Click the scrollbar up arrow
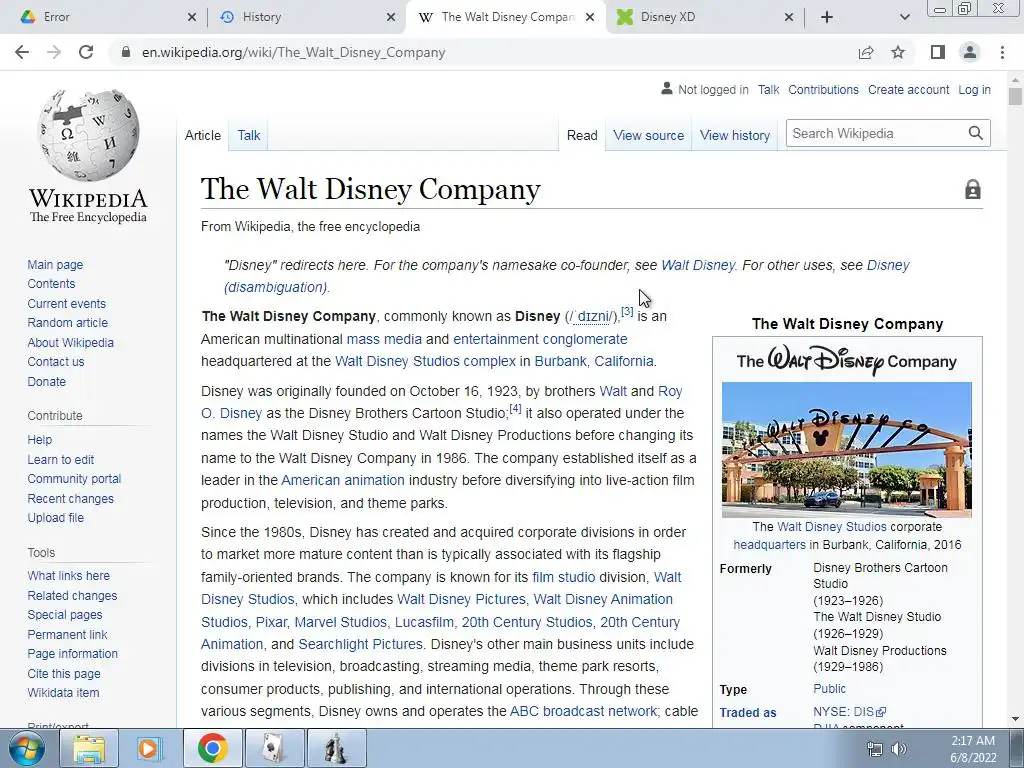The height and width of the screenshot is (768, 1024). tap(1015, 80)
